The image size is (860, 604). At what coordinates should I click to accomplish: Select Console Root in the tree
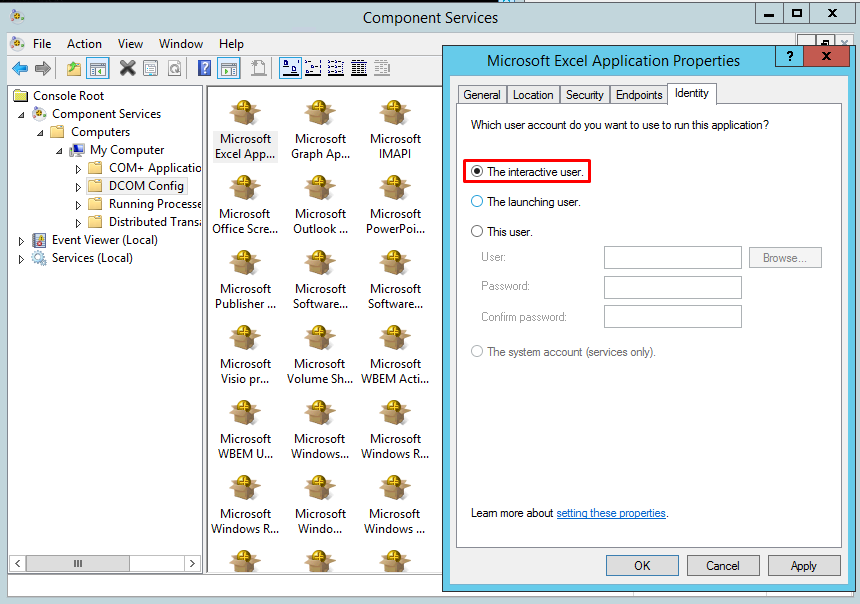pyautogui.click(x=69, y=96)
